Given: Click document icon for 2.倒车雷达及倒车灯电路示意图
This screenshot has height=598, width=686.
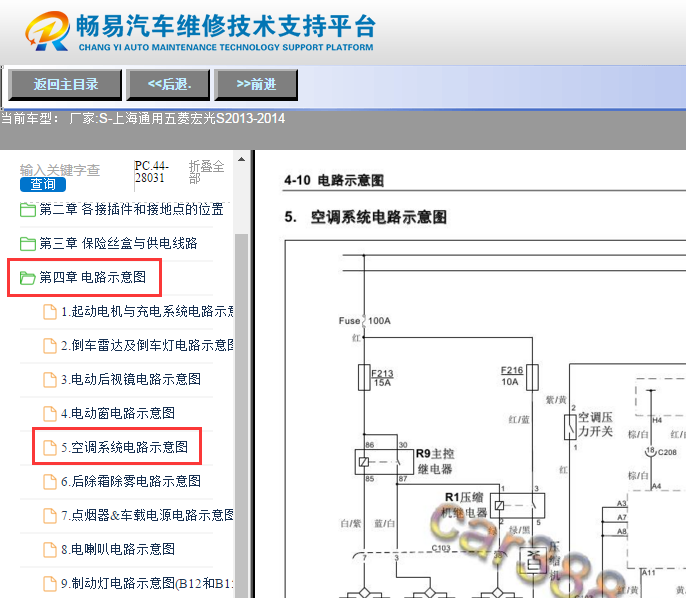Looking at the screenshot, I should click(50, 346).
